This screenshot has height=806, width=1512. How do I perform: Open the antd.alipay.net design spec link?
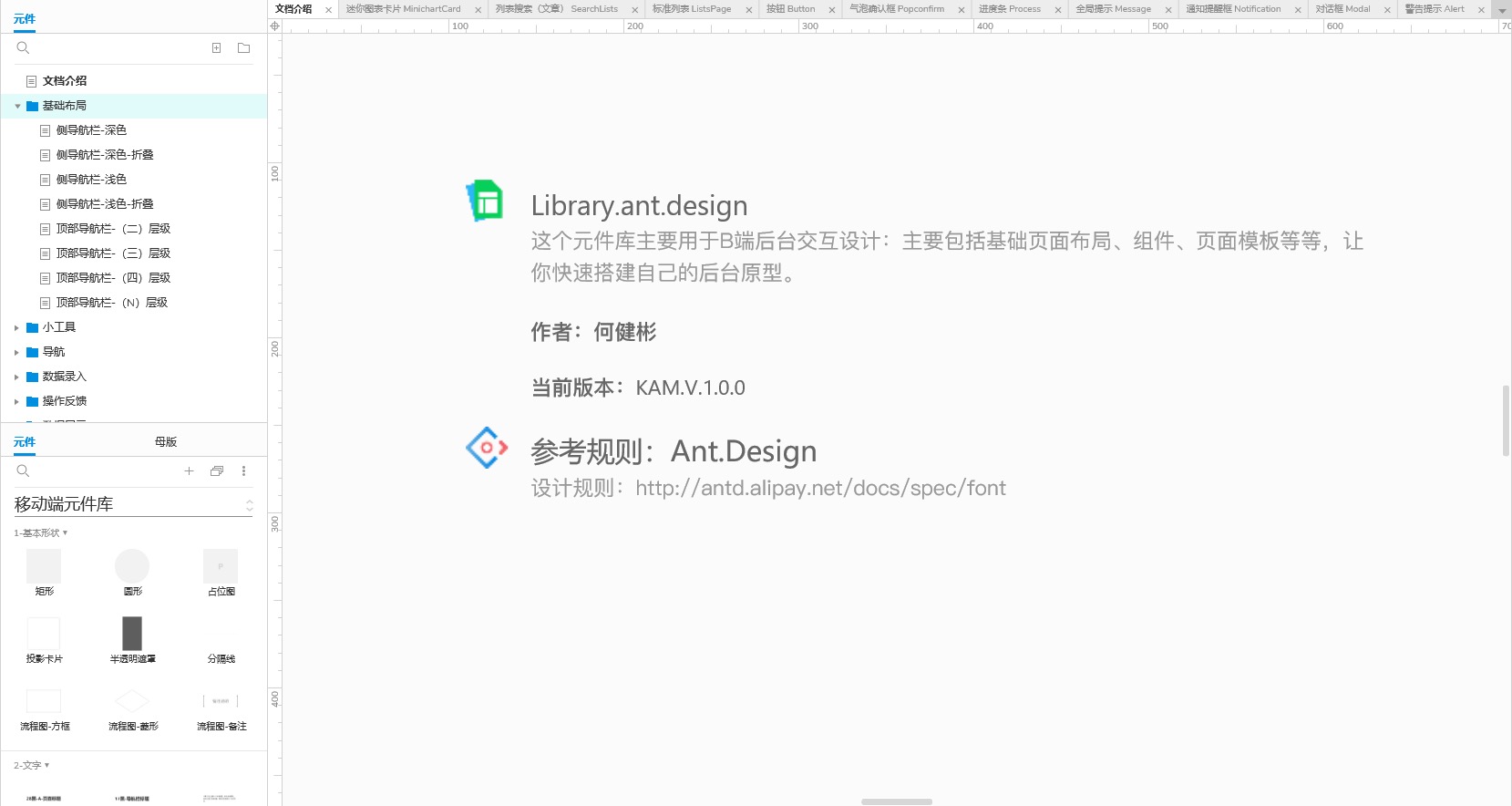pyautogui.click(x=820, y=488)
